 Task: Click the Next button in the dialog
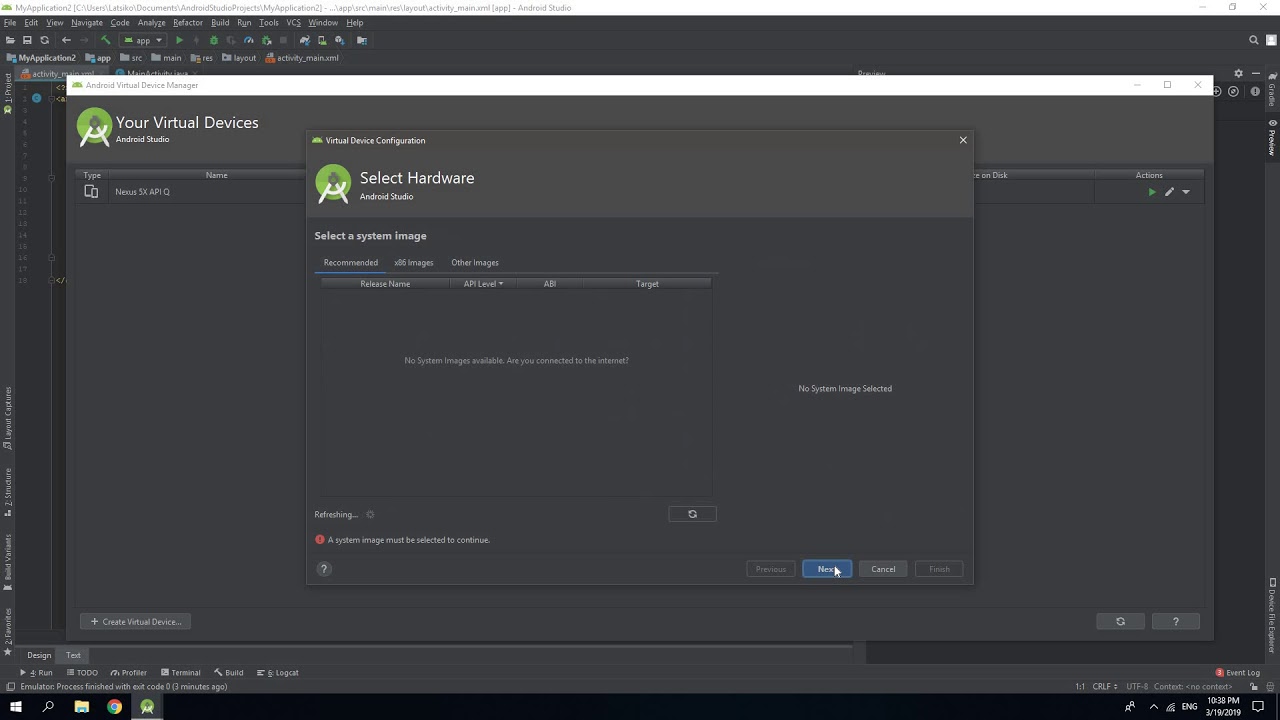827,569
